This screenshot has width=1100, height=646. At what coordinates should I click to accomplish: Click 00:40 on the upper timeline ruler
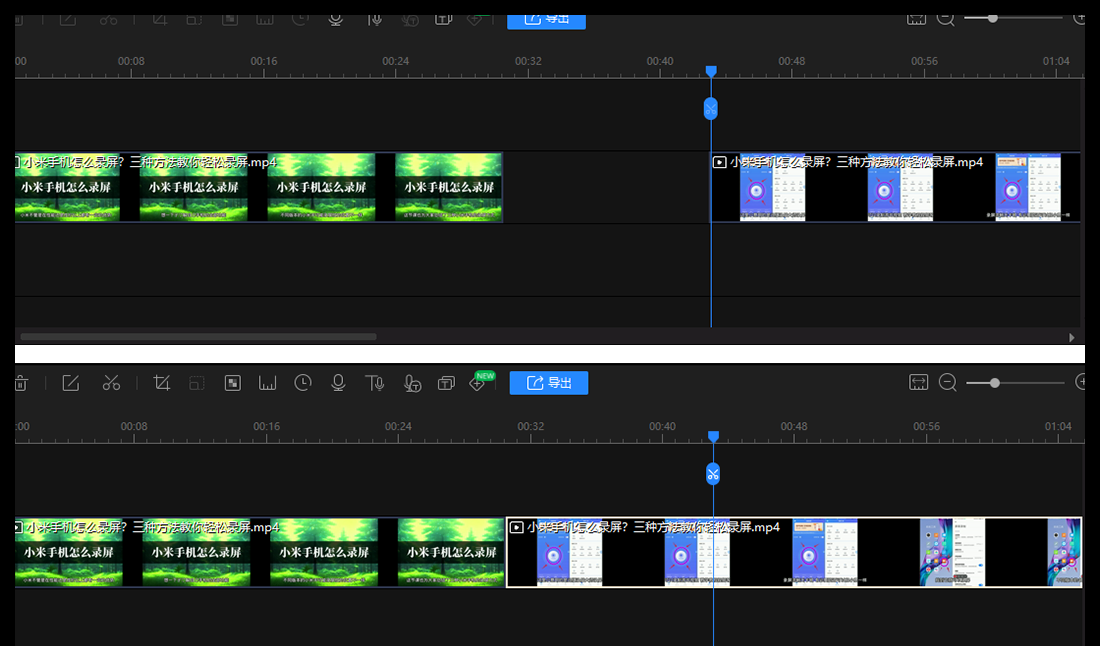[x=660, y=61]
